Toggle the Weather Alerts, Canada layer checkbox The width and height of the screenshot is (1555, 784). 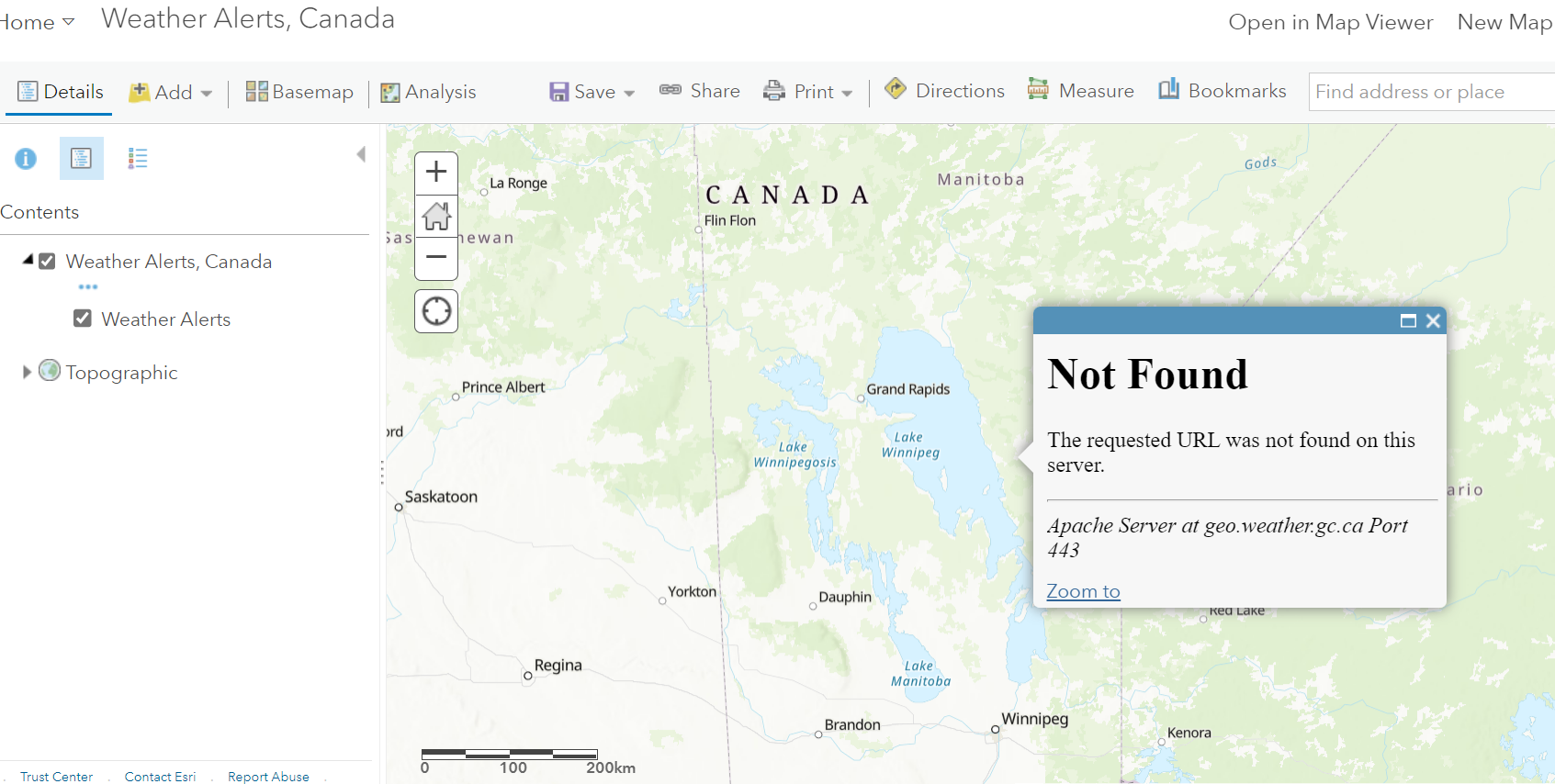(x=48, y=262)
